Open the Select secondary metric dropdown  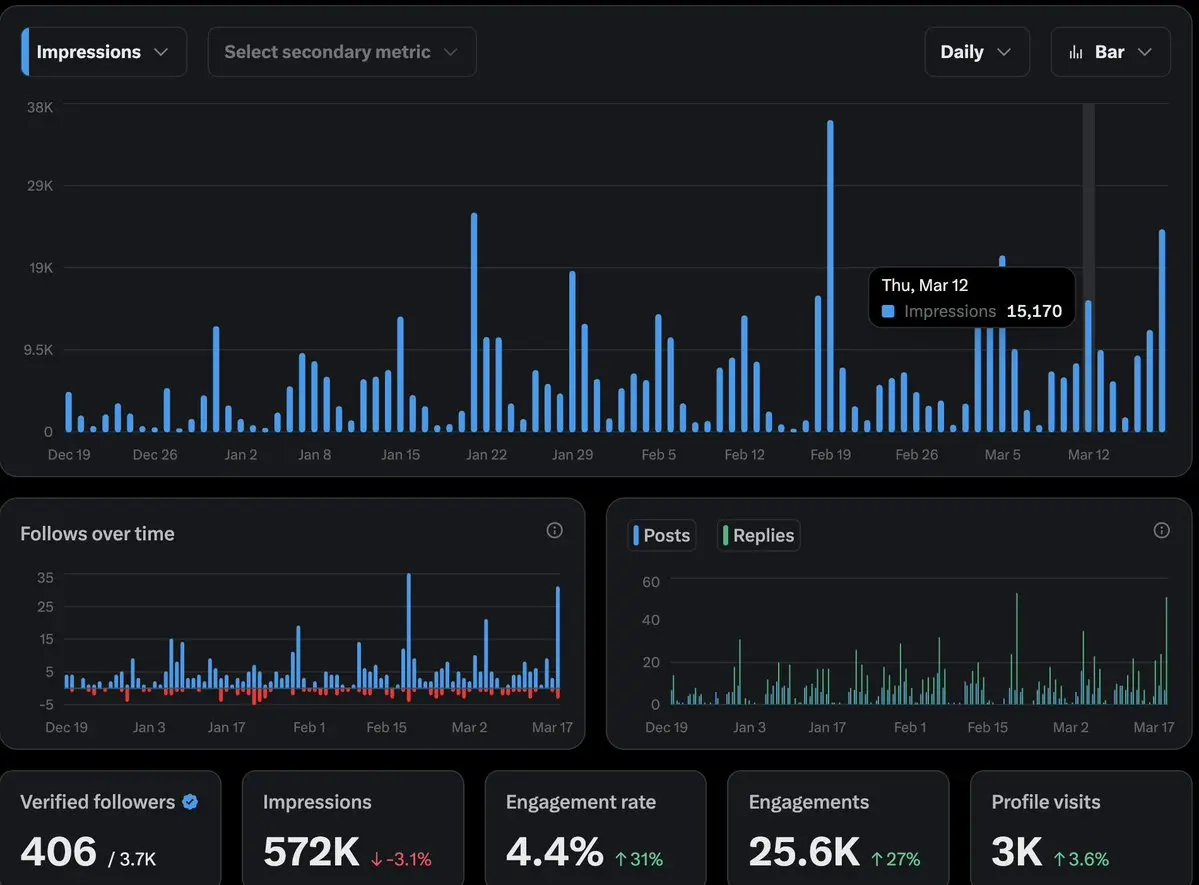341,52
